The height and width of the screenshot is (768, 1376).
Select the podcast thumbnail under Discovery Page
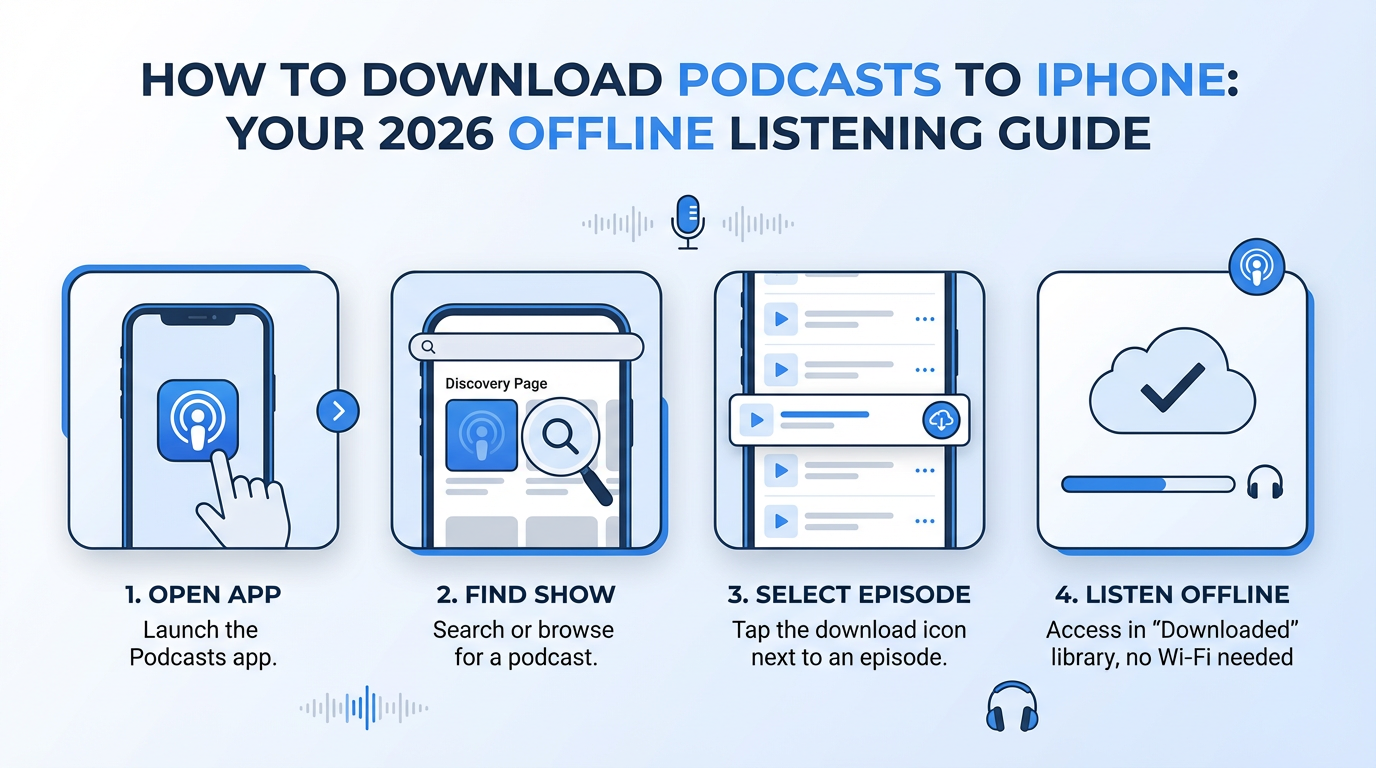pos(481,436)
